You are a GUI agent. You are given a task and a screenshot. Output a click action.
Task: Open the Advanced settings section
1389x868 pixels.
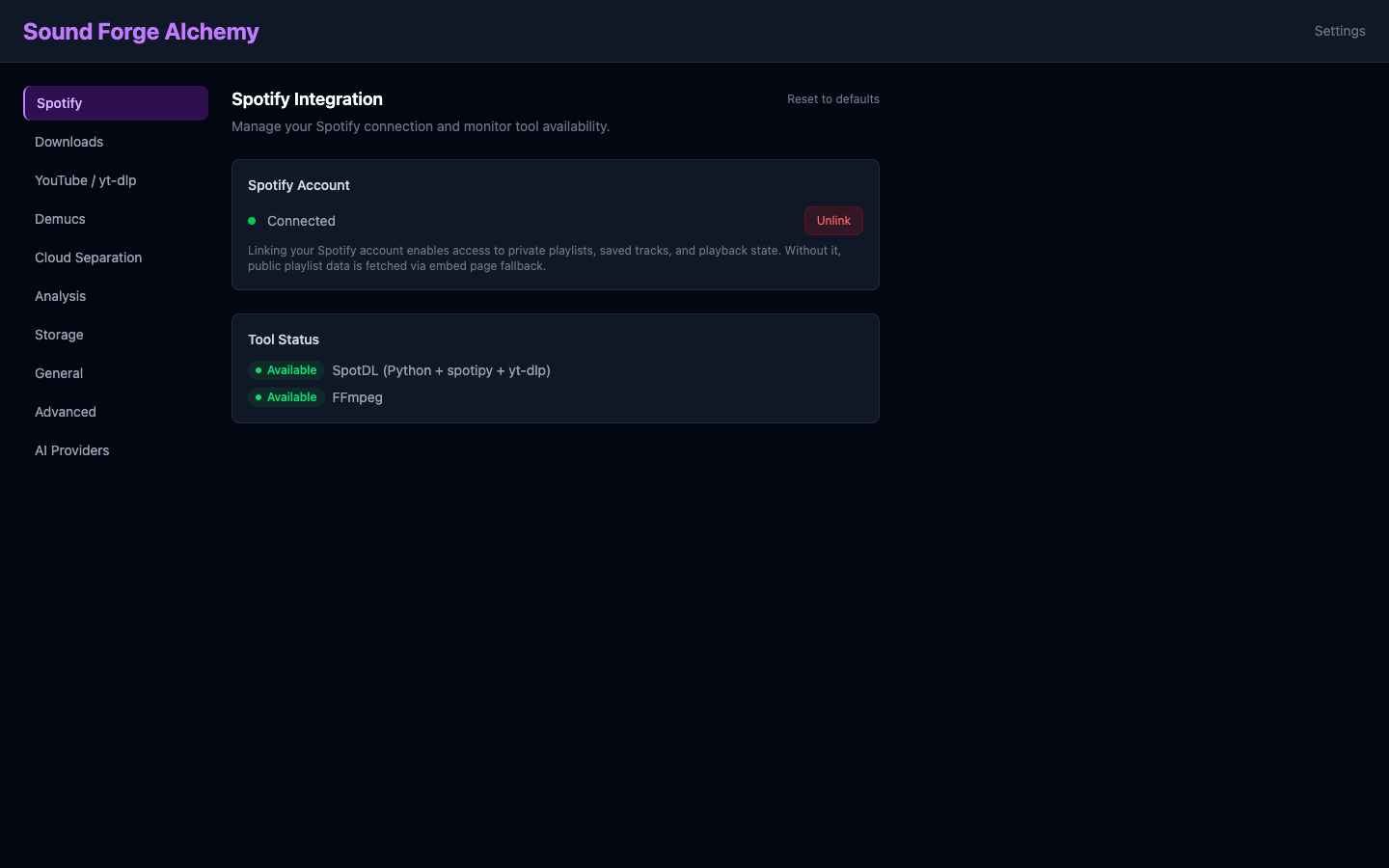pyautogui.click(x=65, y=412)
